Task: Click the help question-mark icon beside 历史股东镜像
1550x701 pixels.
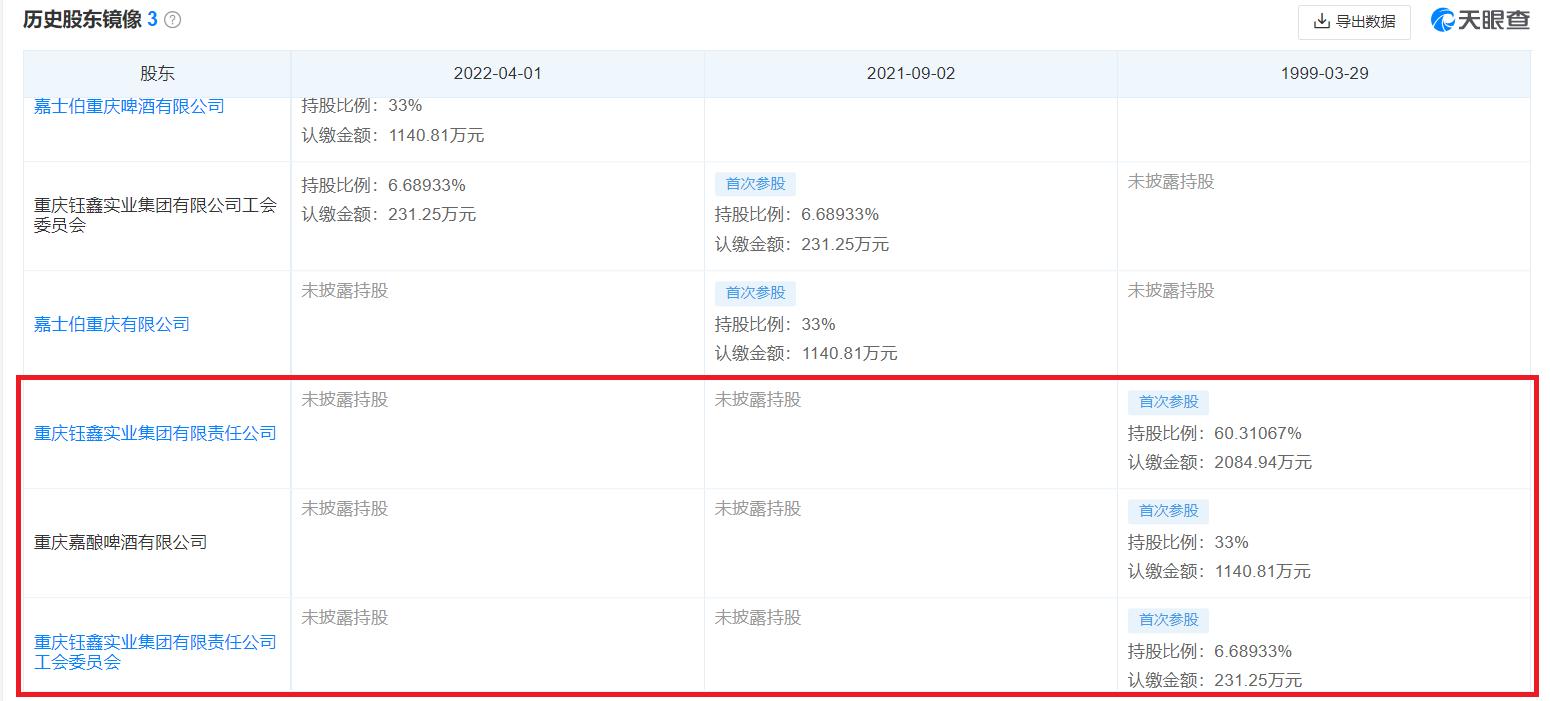Action: click(x=172, y=20)
